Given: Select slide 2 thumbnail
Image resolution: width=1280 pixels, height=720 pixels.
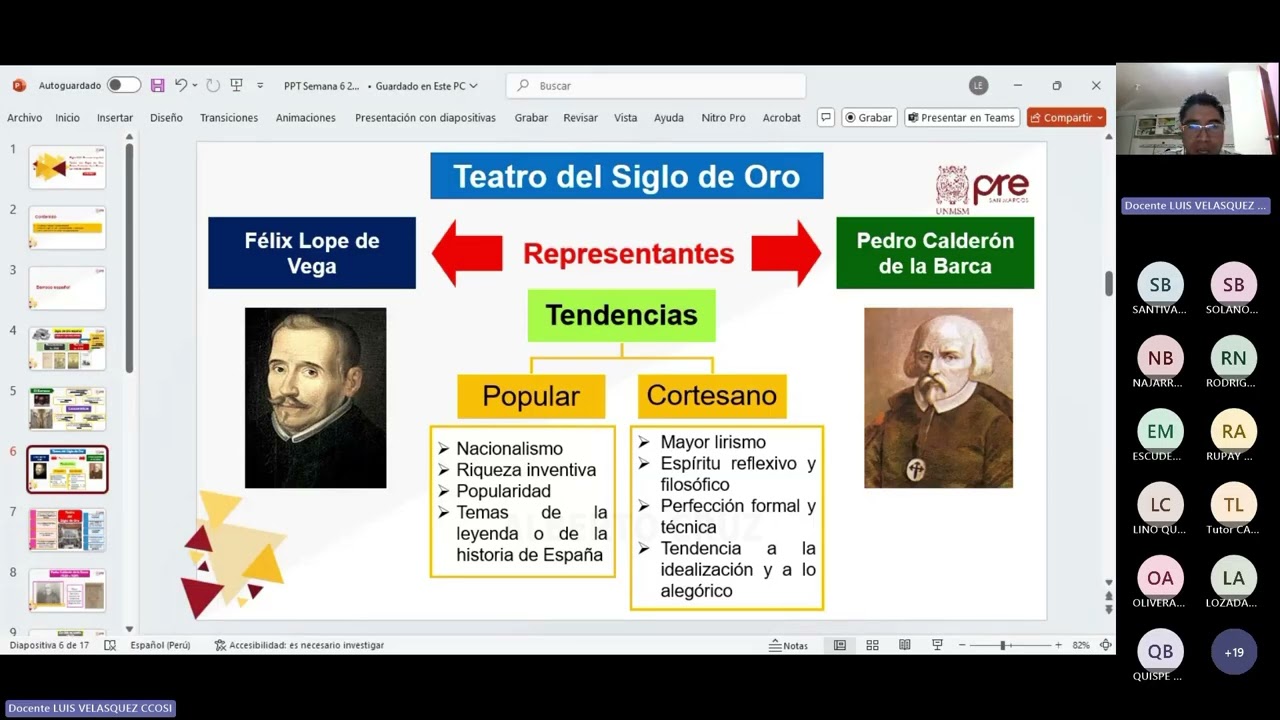Looking at the screenshot, I should 67,228.
